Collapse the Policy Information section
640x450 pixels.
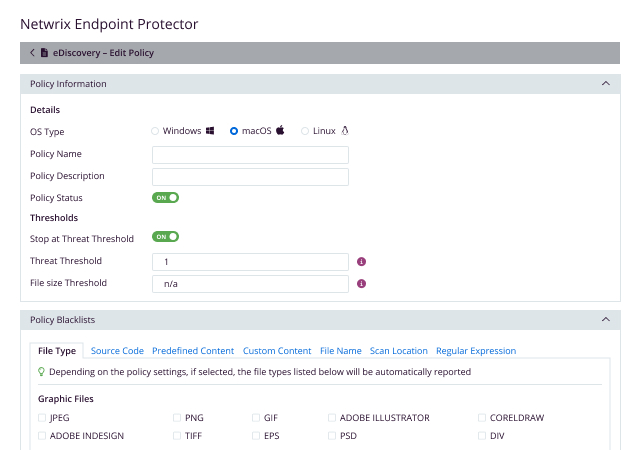(606, 84)
